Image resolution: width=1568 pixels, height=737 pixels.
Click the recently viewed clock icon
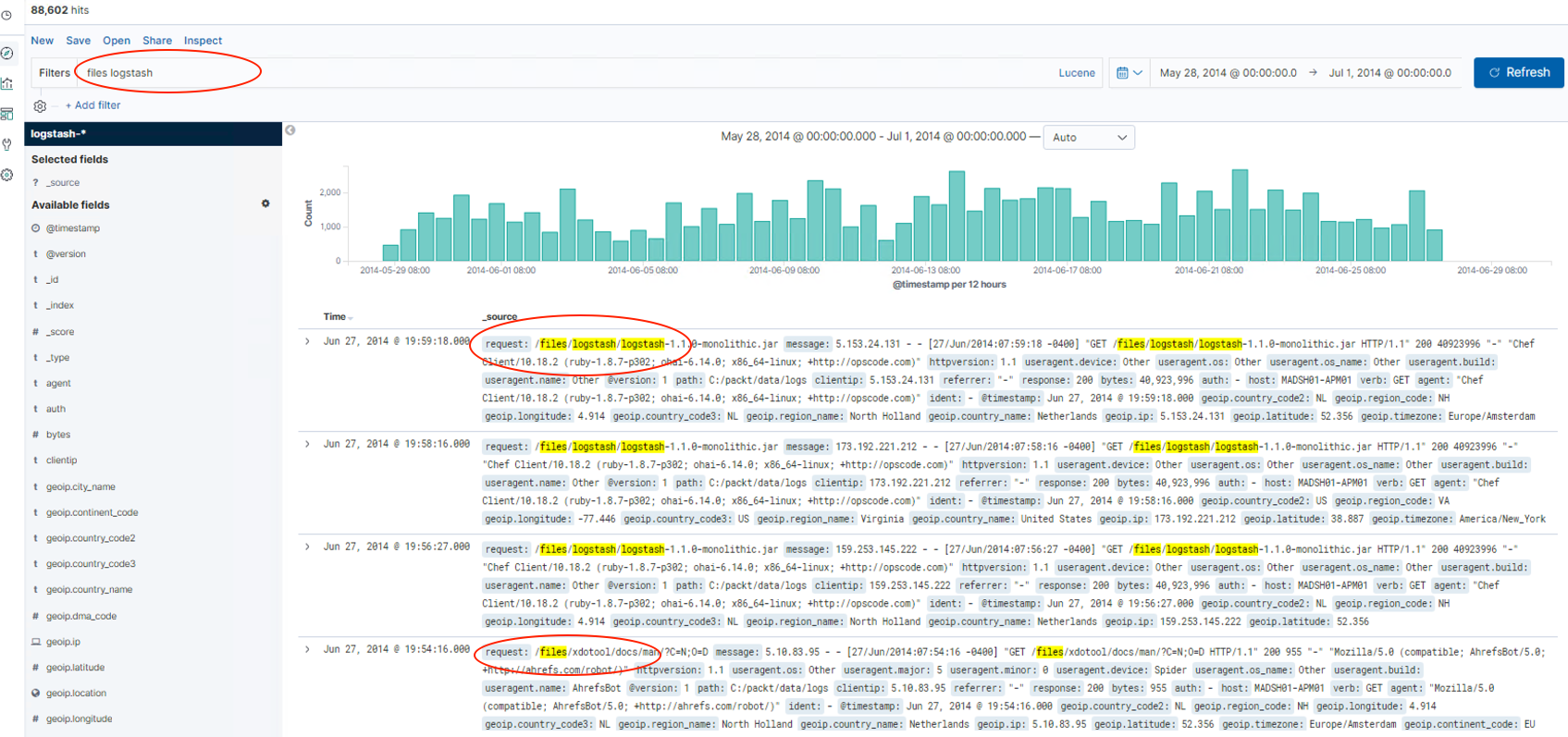tap(6, 15)
